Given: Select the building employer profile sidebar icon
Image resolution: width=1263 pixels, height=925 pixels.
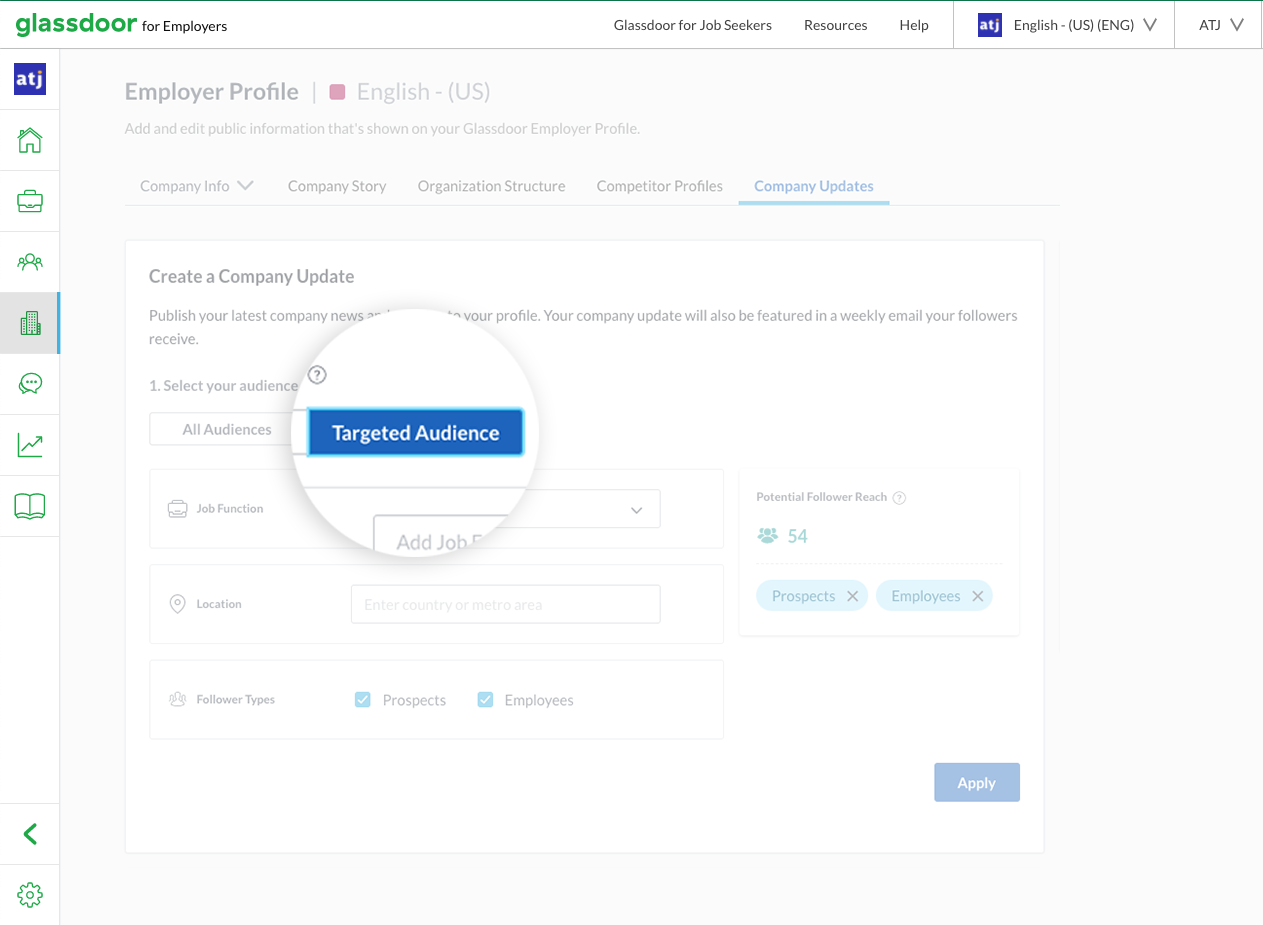Looking at the screenshot, I should [x=30, y=323].
